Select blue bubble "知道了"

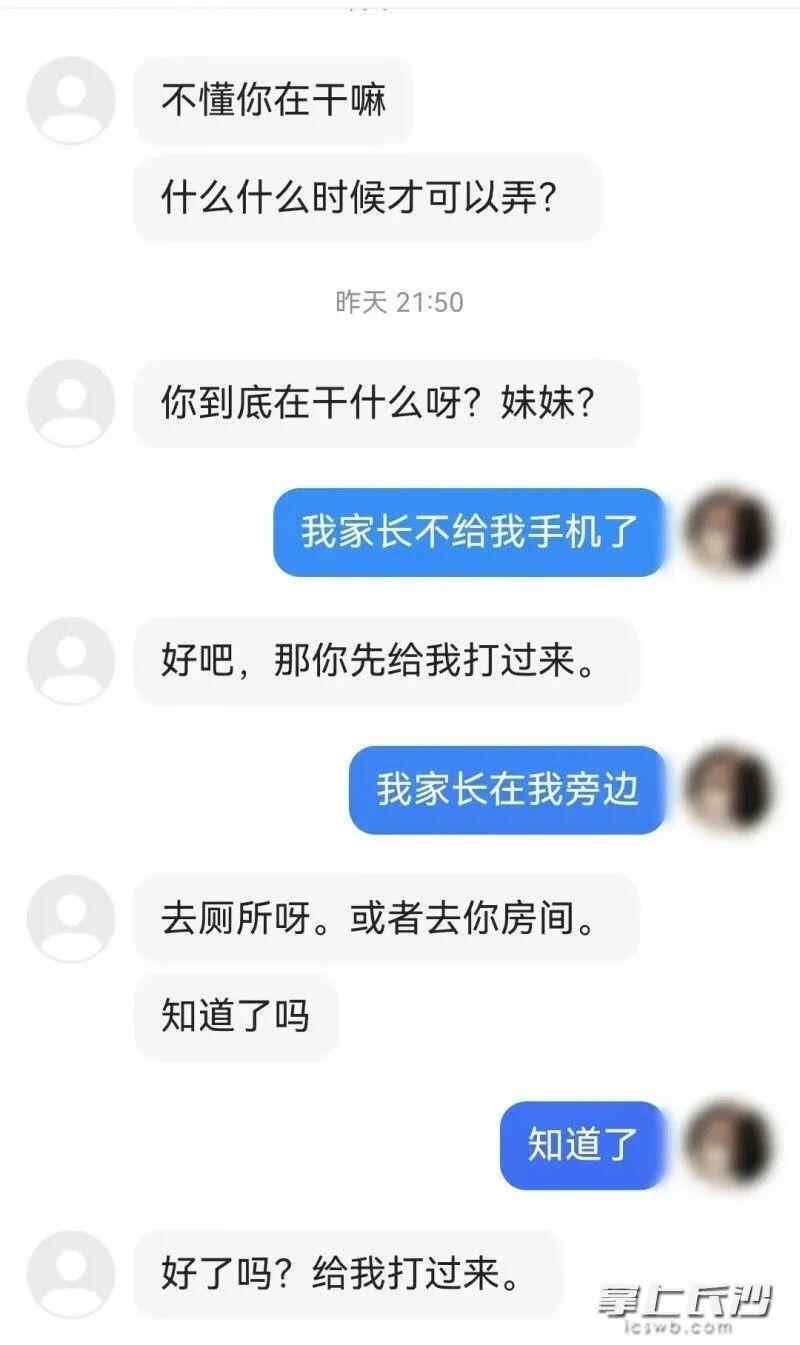(x=582, y=1145)
